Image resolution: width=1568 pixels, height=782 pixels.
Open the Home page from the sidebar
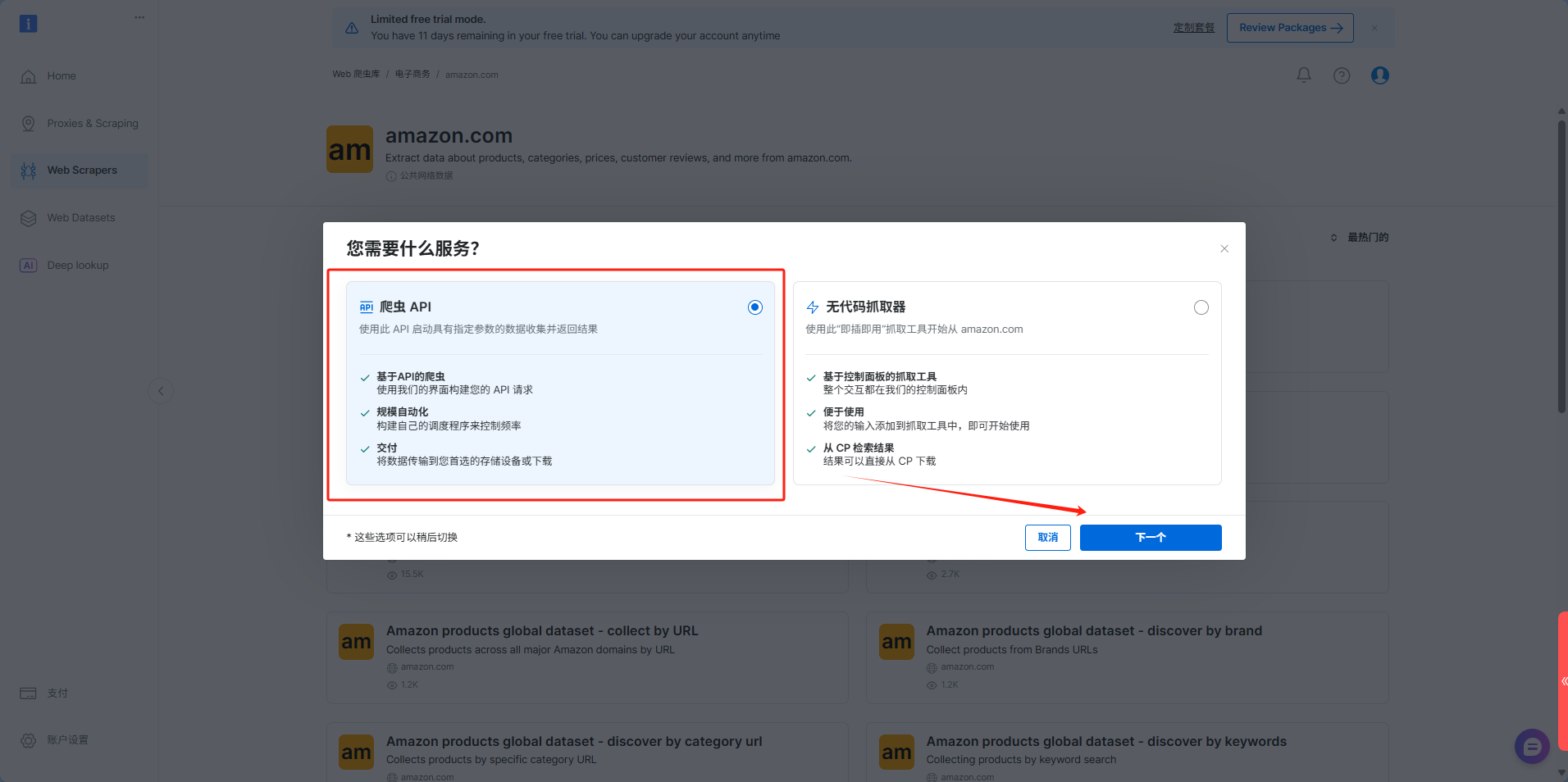[62, 75]
